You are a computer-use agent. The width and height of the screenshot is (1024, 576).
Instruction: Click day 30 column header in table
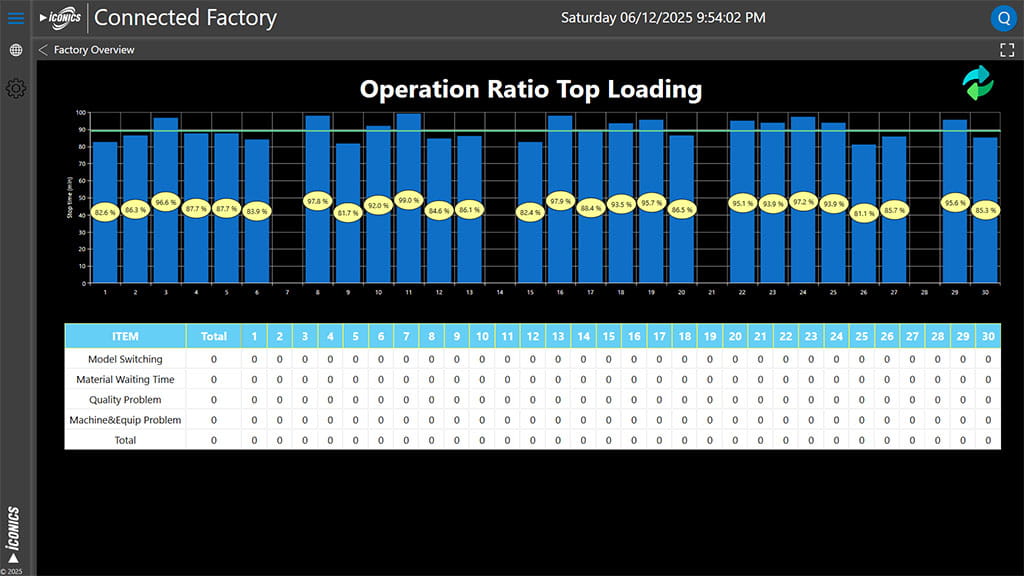(987, 336)
